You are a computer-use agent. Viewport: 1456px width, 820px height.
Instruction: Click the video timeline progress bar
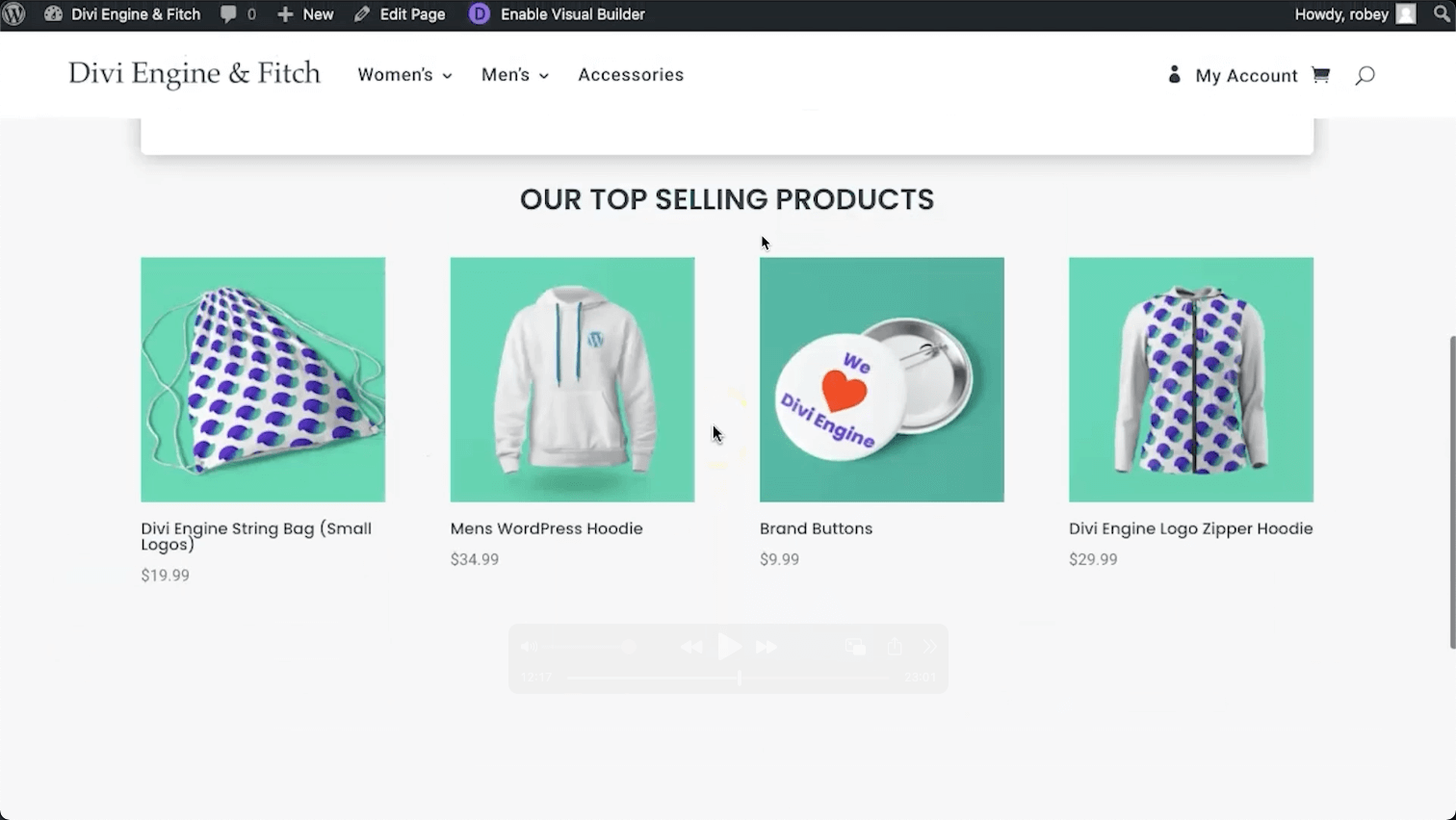(x=727, y=679)
